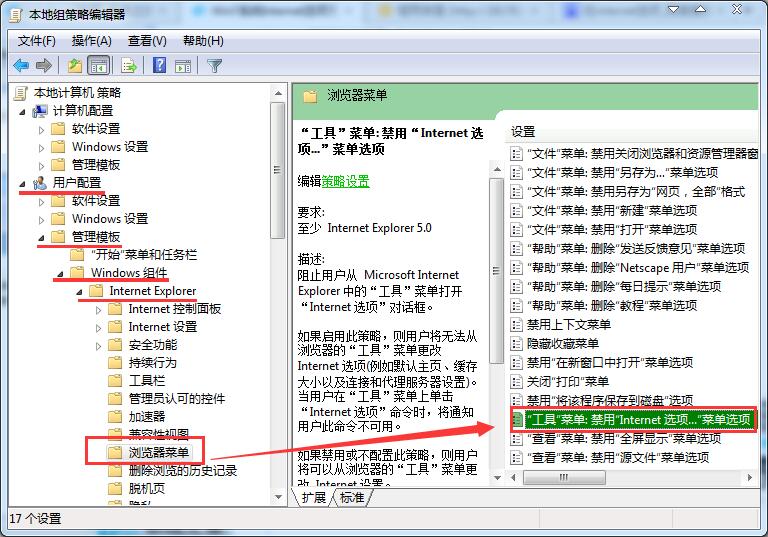Click the tree pane vertical scrollbar thumb
Screen dimensions: 768x537
pos(278,170)
